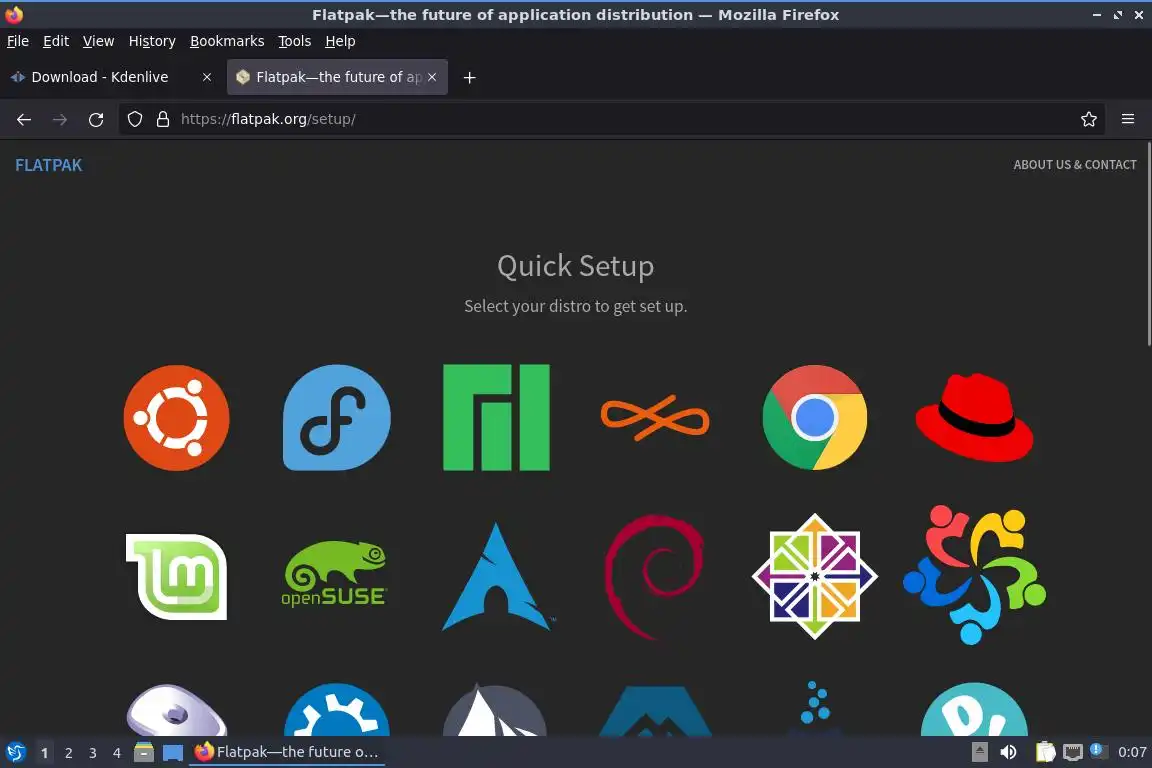Select the red Debian swirl logo
The width and height of the screenshot is (1152, 768).
coord(653,577)
